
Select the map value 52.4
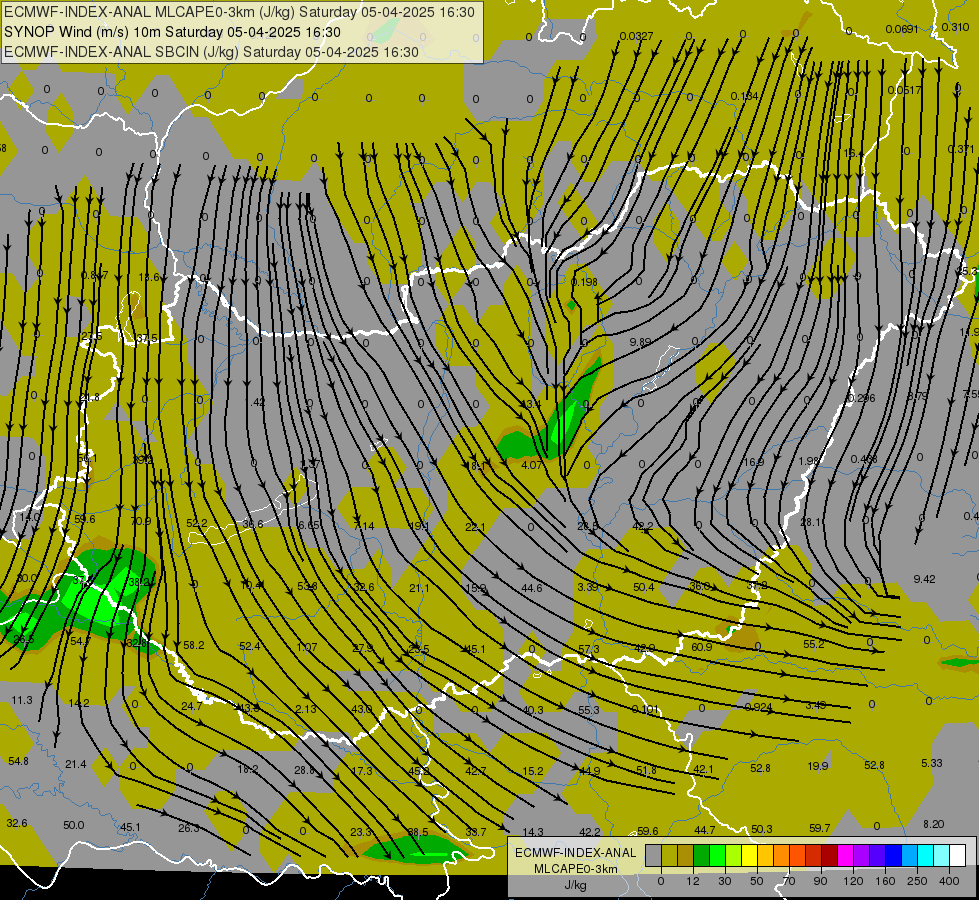250,646
